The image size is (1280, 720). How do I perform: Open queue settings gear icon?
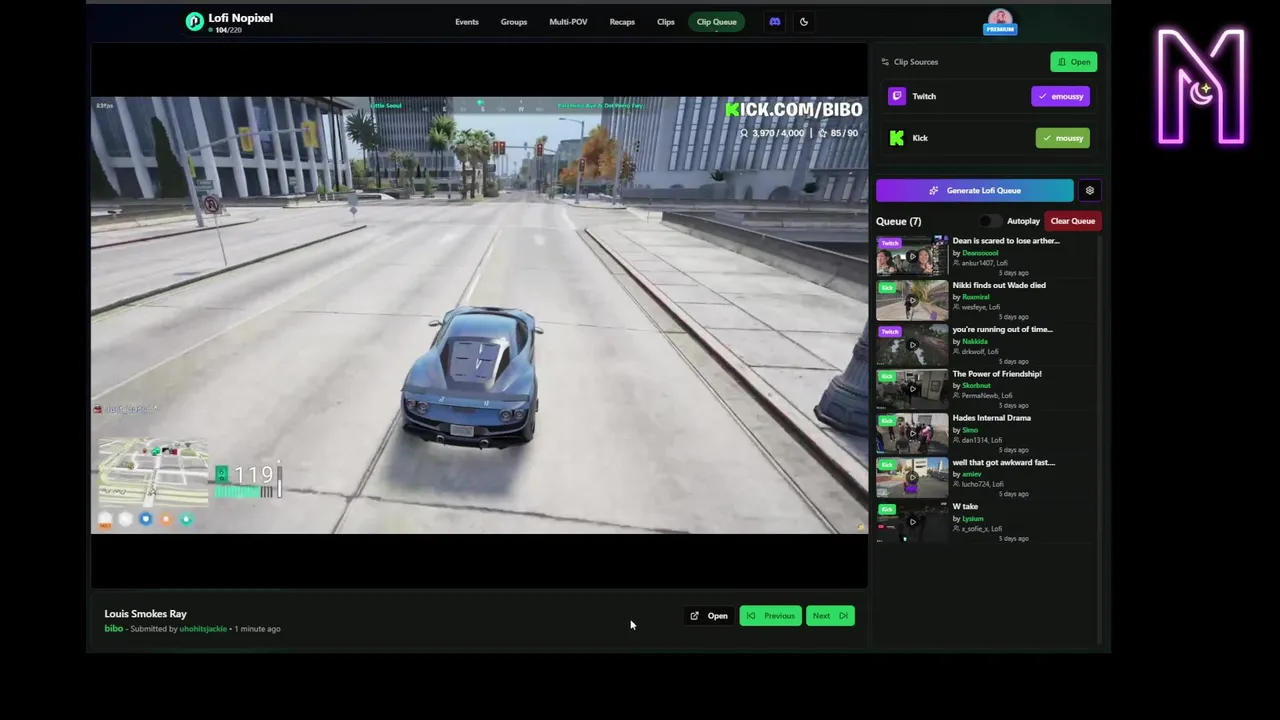1089,190
